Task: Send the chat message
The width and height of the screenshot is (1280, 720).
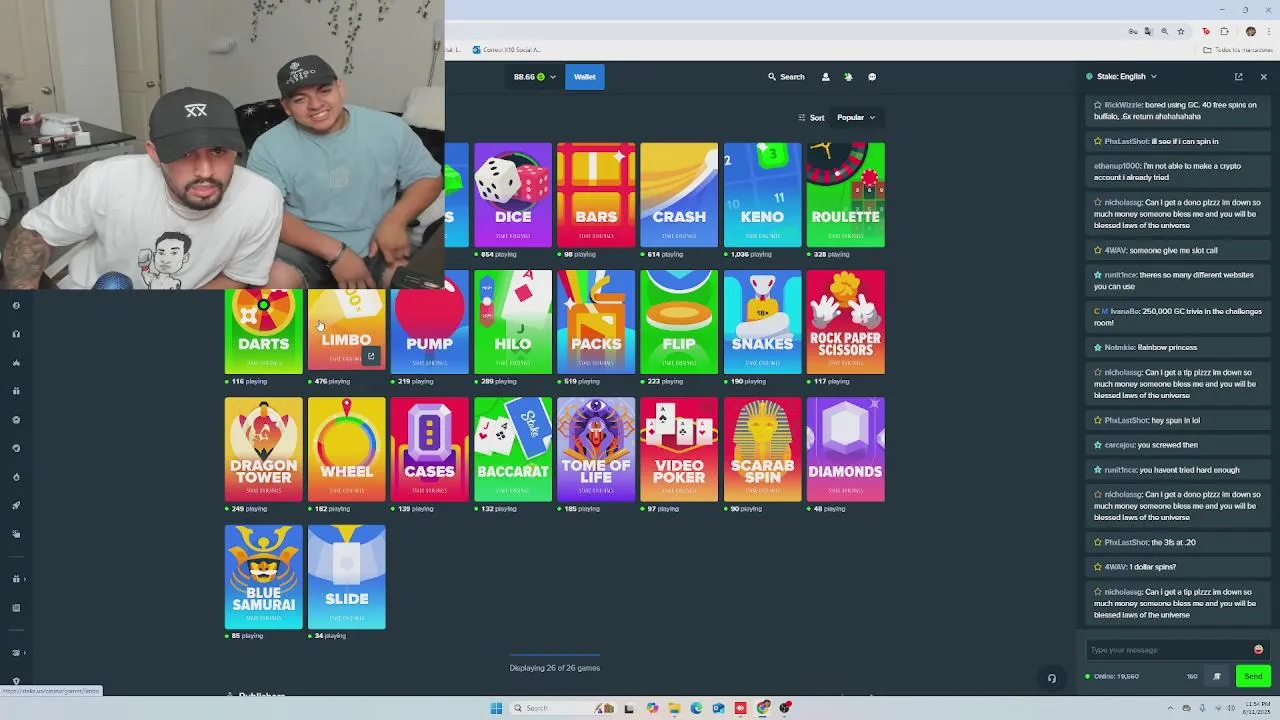Action: tap(1253, 677)
